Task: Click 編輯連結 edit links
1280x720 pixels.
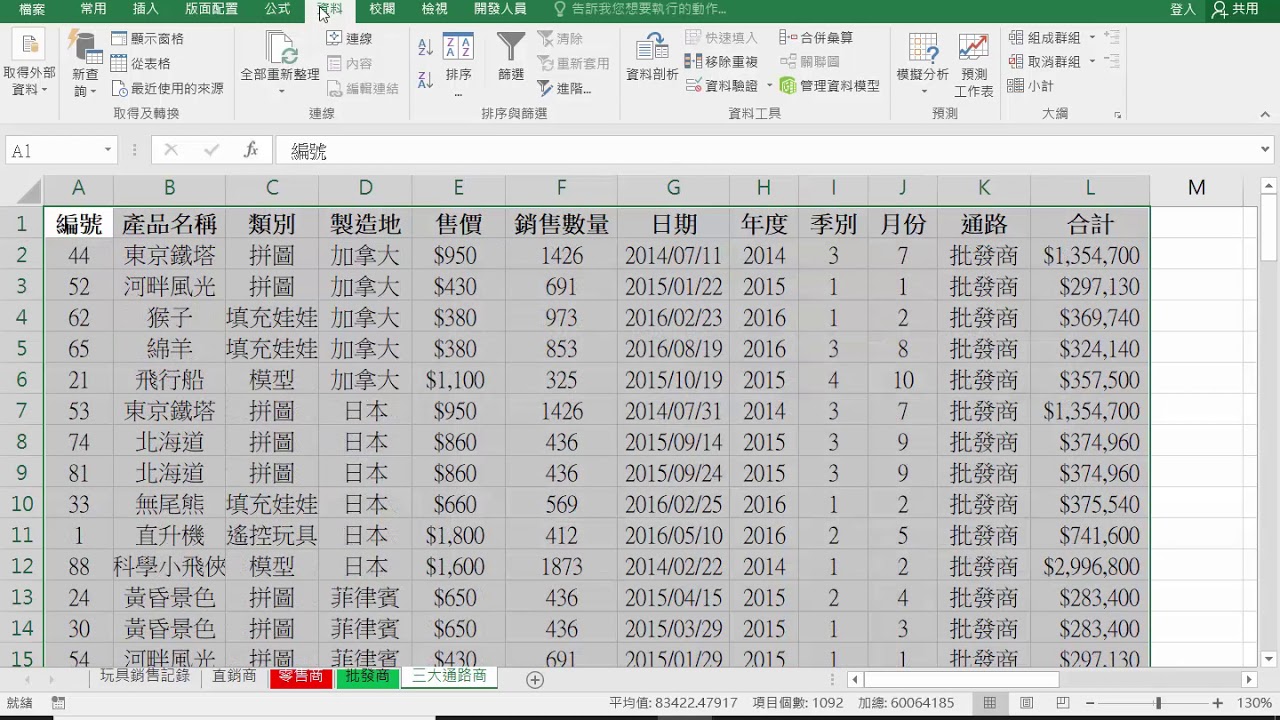Action: (x=362, y=88)
